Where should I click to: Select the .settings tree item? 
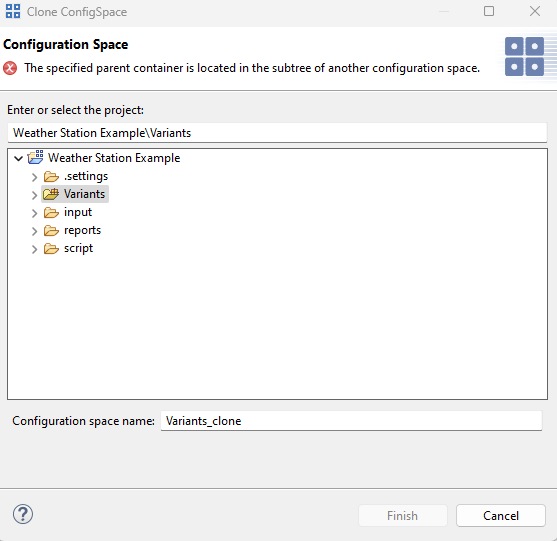point(86,176)
